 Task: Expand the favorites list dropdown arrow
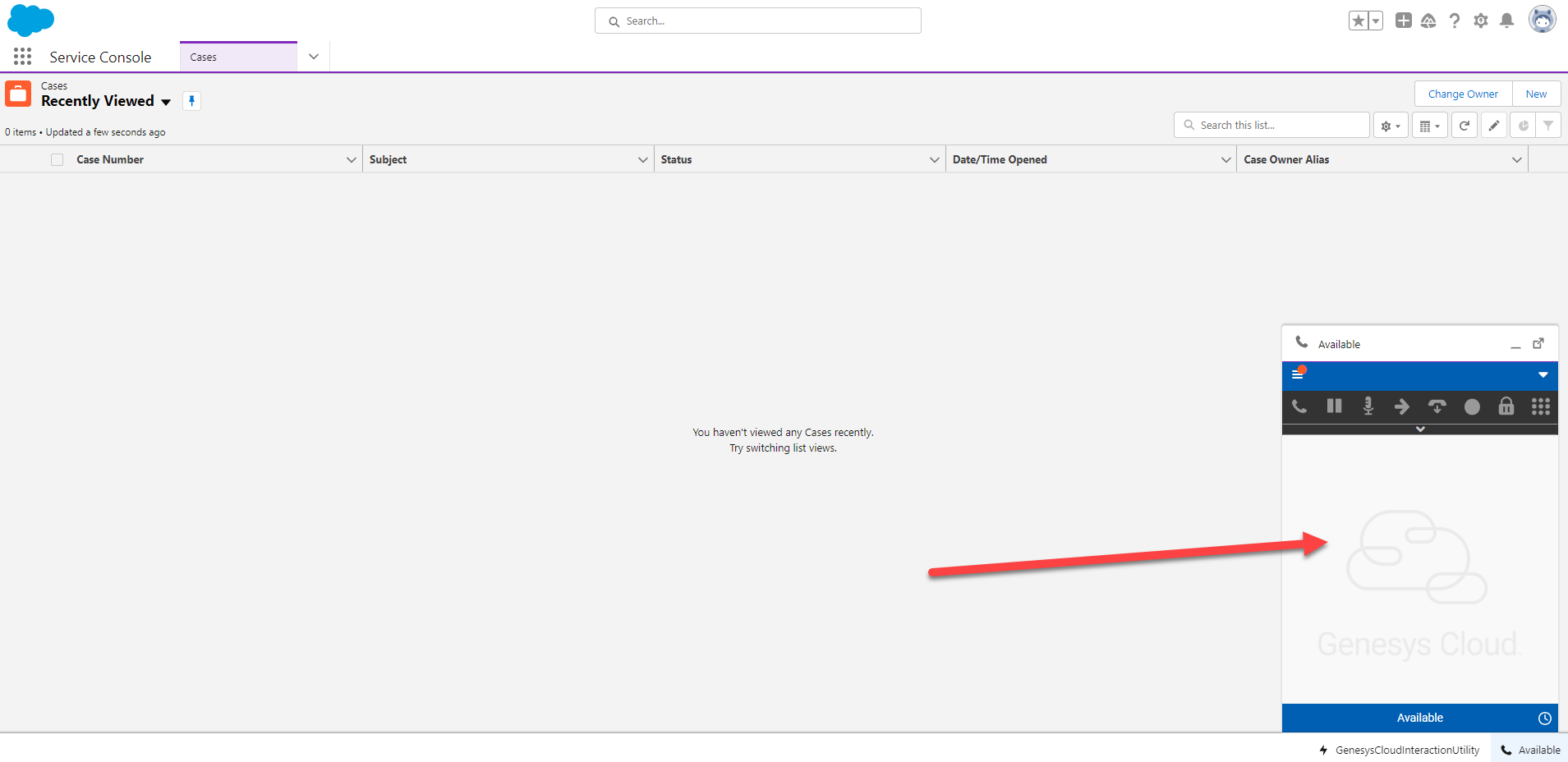(x=1376, y=21)
